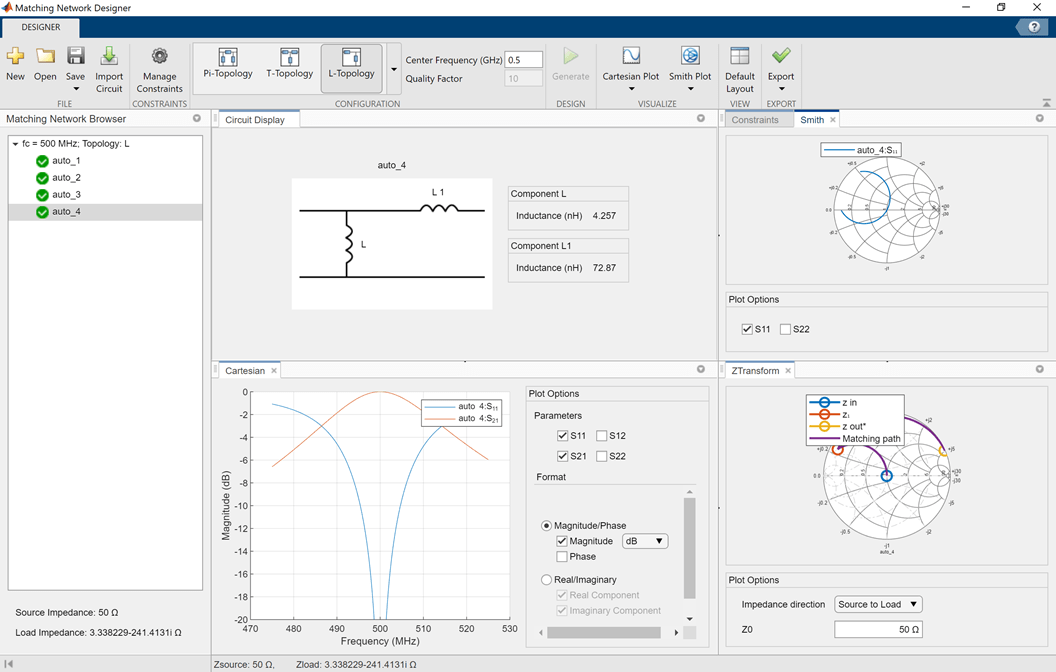Select the Circuit Display tab
This screenshot has width=1056, height=672.
tap(255, 120)
